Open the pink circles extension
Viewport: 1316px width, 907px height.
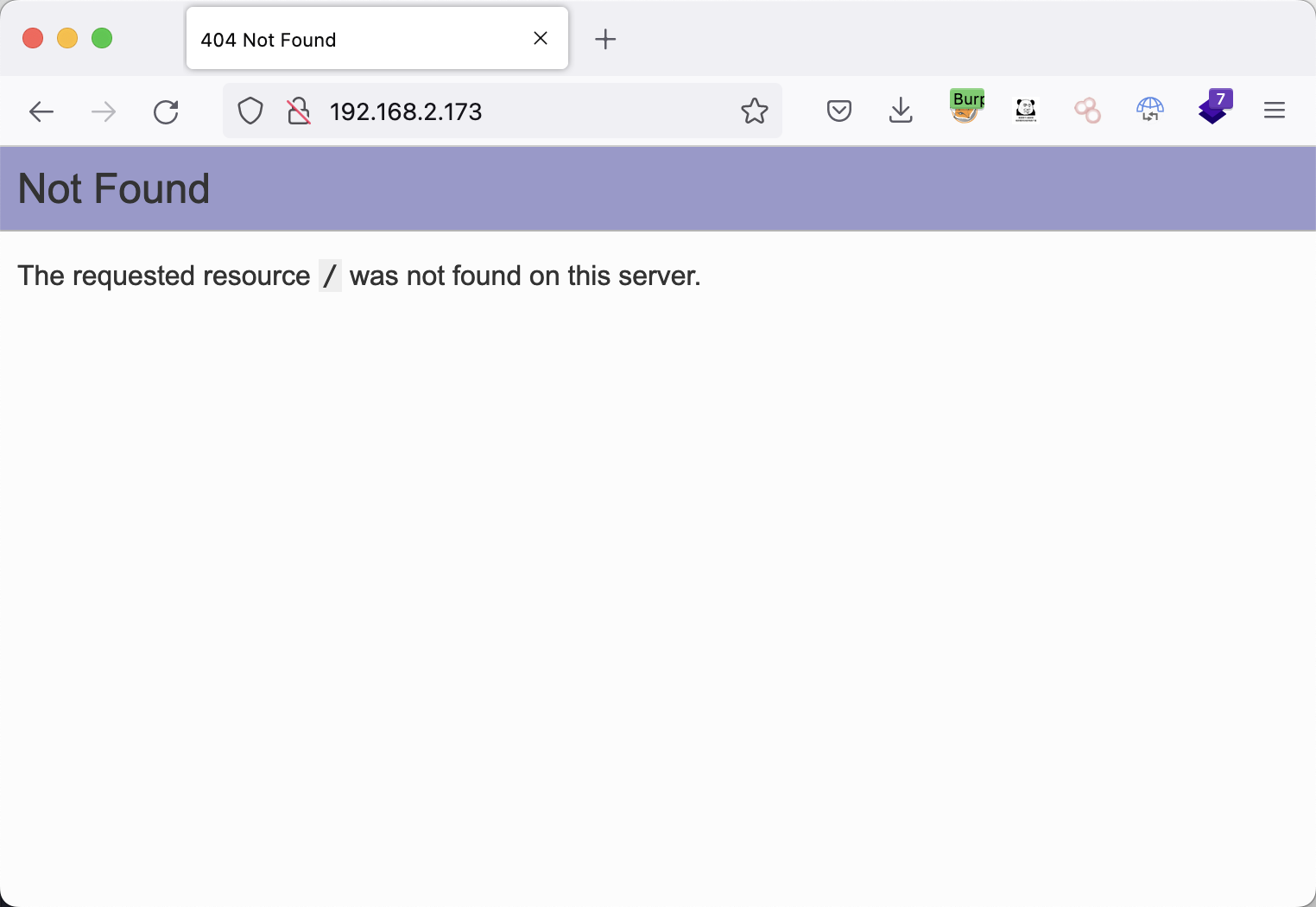click(1087, 111)
